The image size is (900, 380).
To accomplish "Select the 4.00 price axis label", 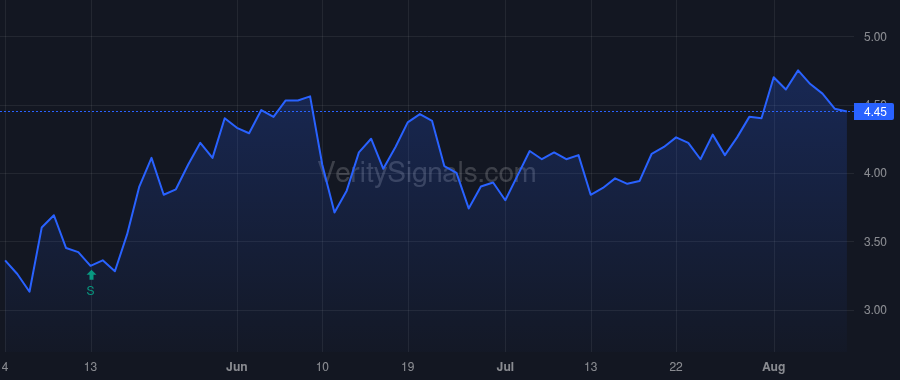I will [x=875, y=173].
